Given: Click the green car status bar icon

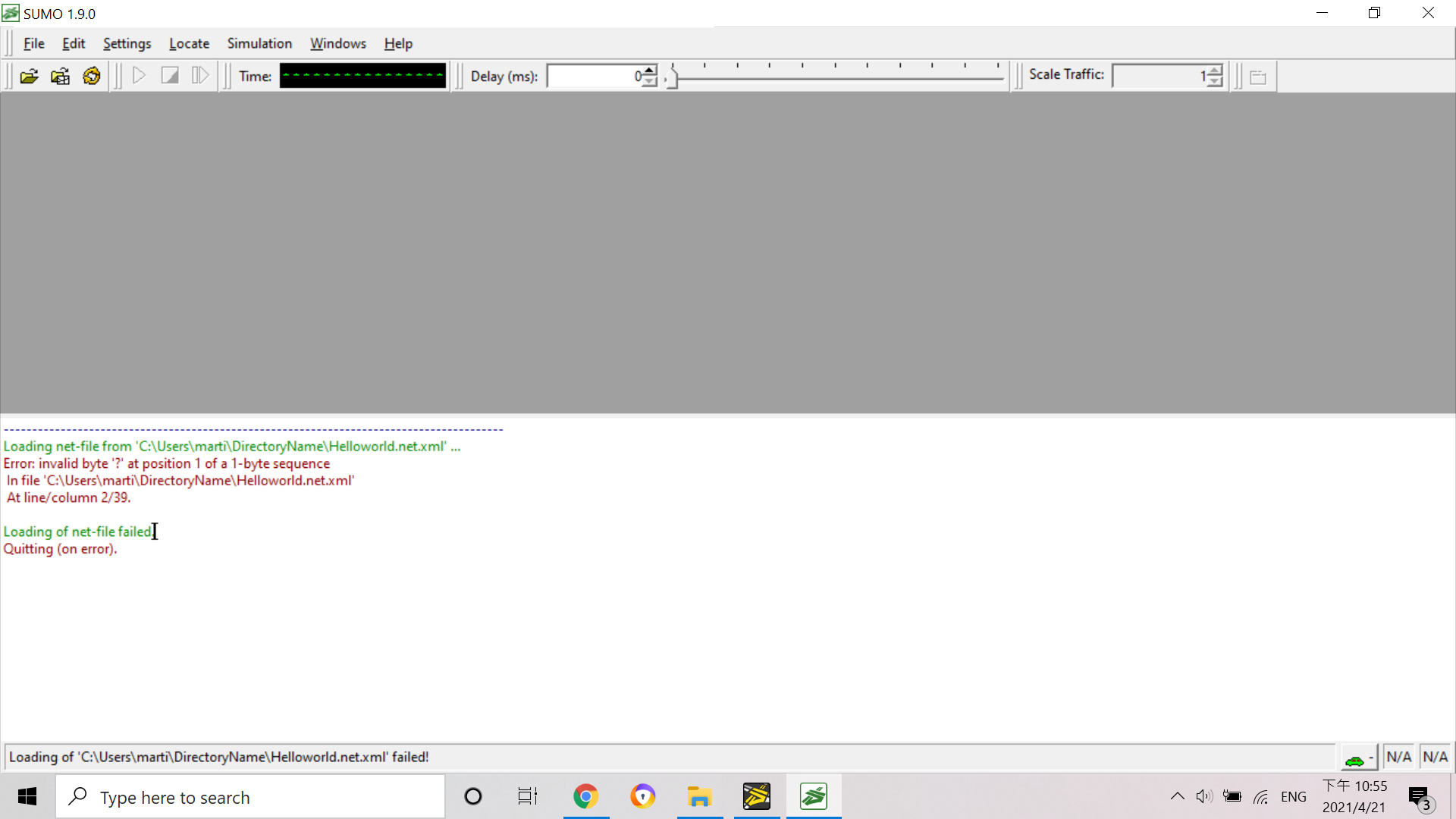Looking at the screenshot, I should coord(1354,759).
